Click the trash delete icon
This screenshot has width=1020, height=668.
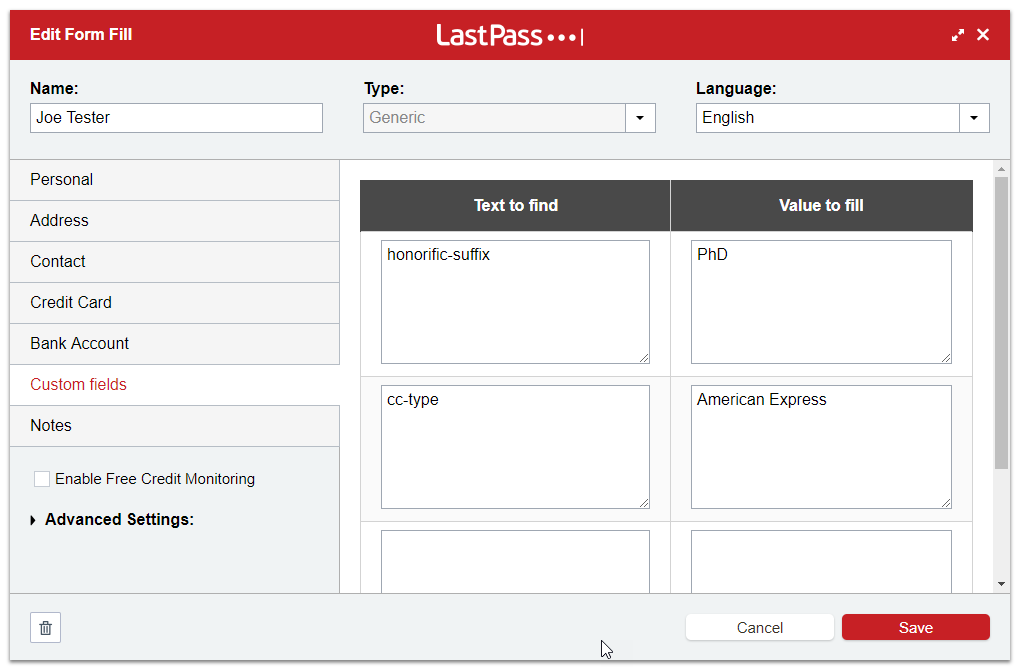(x=45, y=628)
